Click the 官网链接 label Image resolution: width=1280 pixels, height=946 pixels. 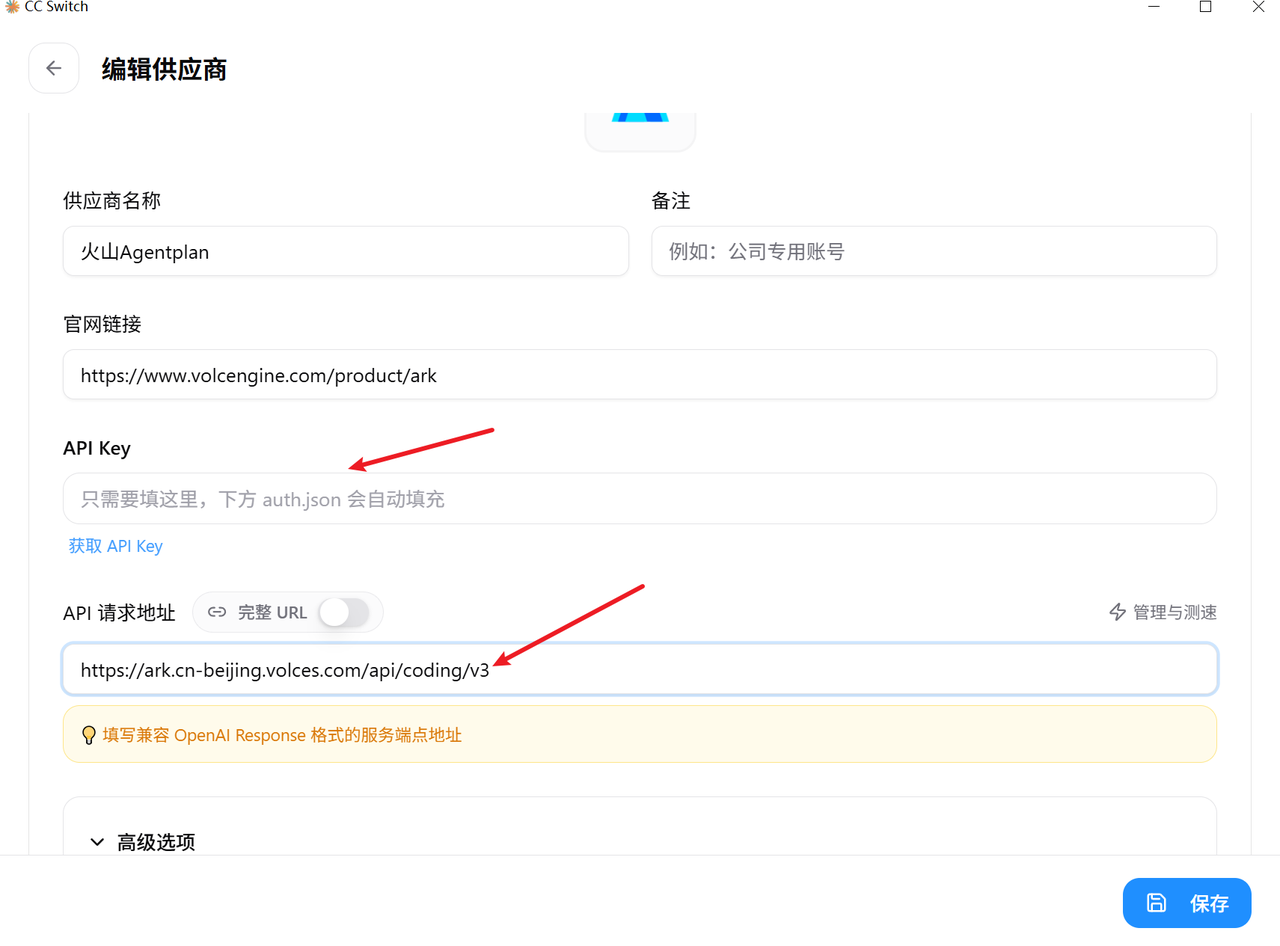coord(102,325)
